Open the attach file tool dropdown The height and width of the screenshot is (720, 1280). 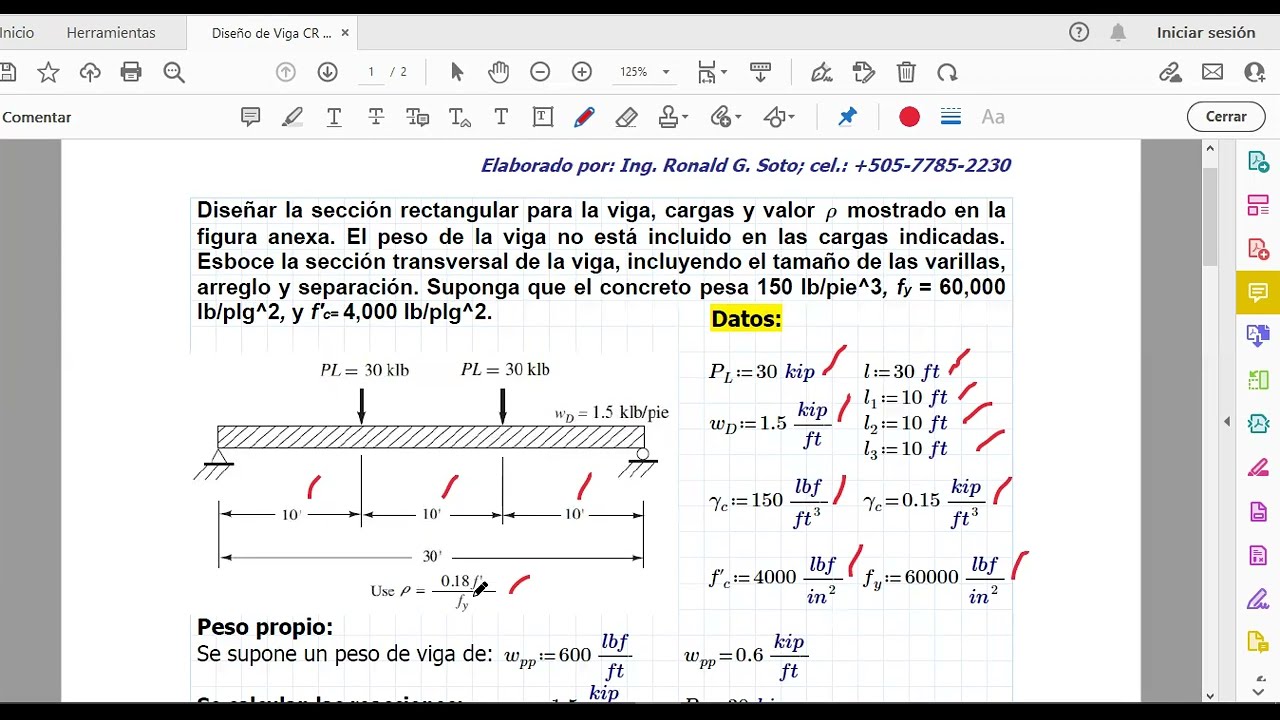point(726,117)
